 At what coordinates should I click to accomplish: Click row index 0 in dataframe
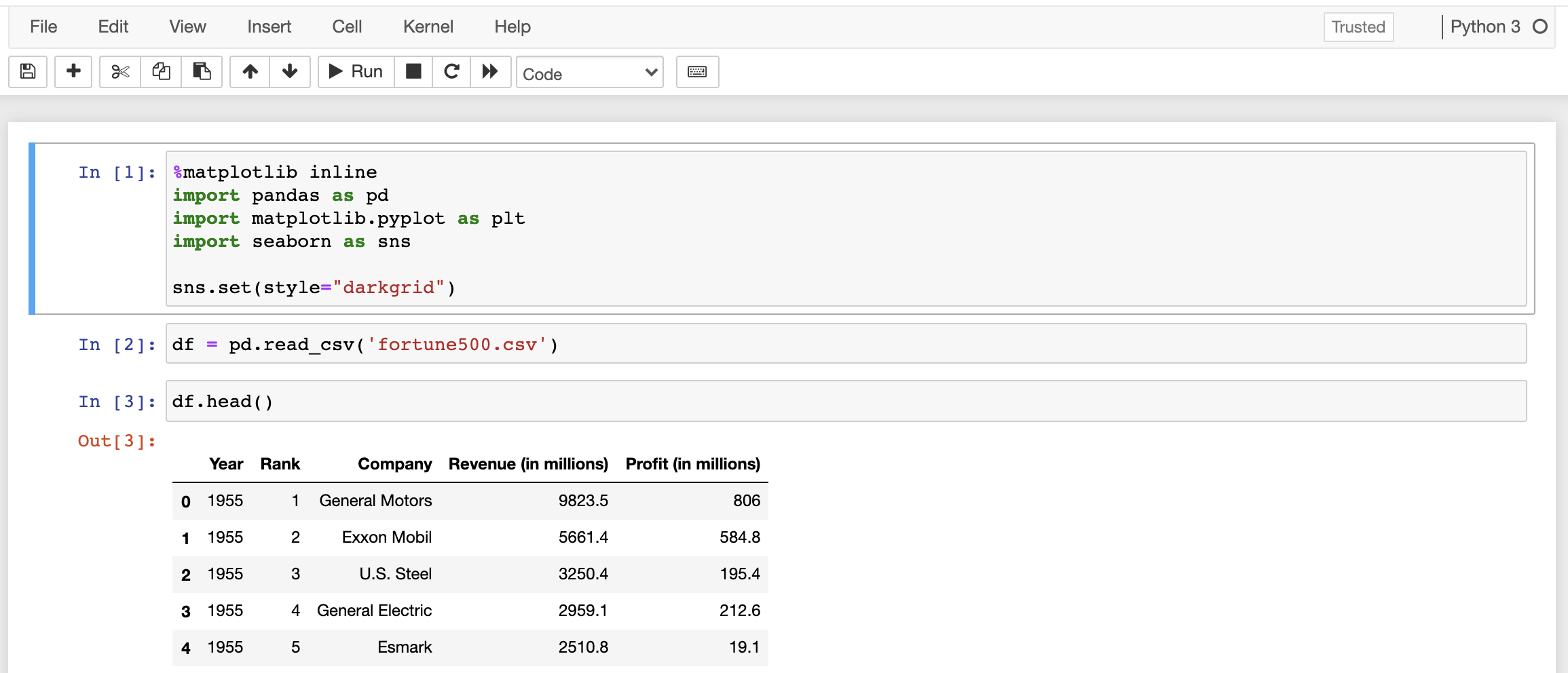tap(185, 502)
